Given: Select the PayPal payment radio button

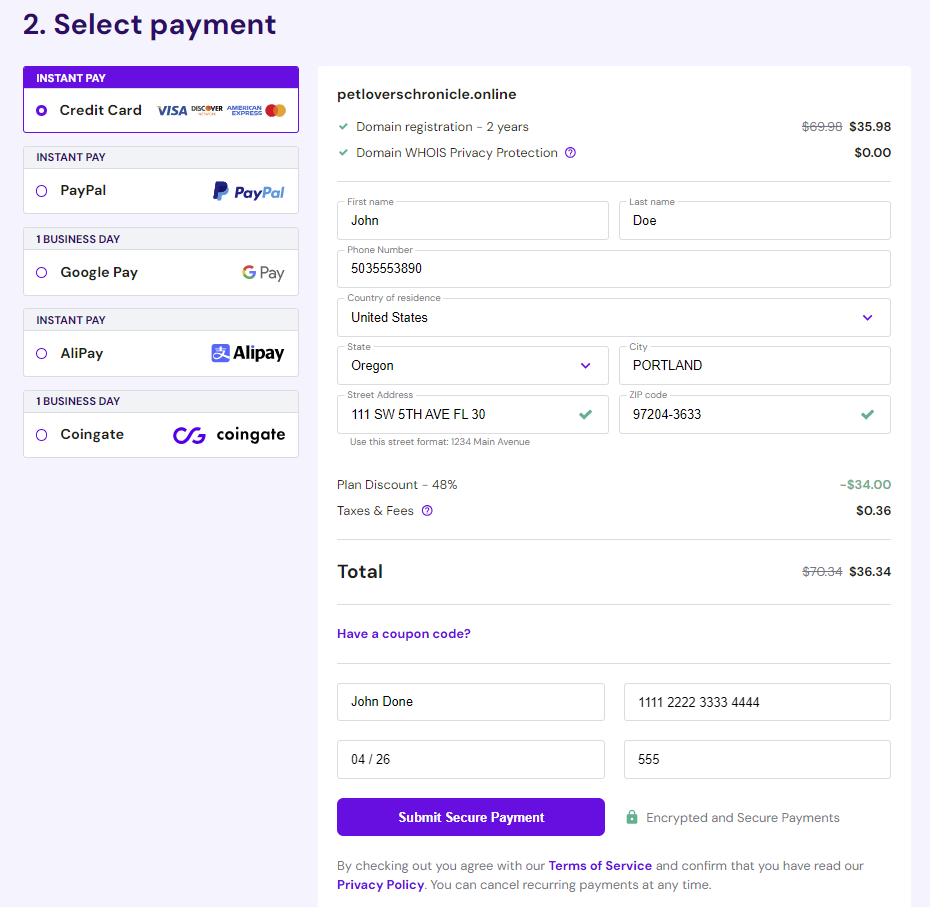Looking at the screenshot, I should [41, 190].
